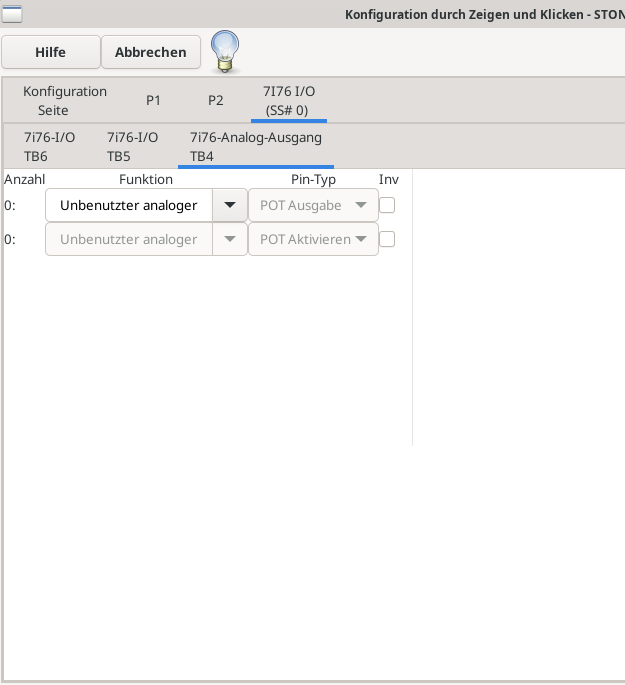Expand the second Funktion dropdown arrow
Image resolution: width=625 pixels, height=685 pixels.
point(230,239)
